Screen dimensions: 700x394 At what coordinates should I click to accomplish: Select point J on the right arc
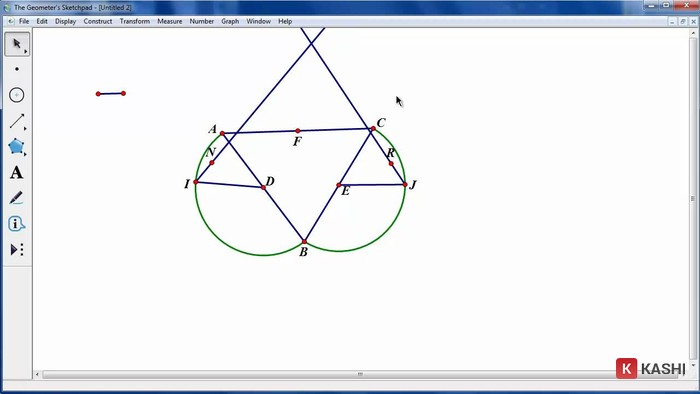point(405,184)
